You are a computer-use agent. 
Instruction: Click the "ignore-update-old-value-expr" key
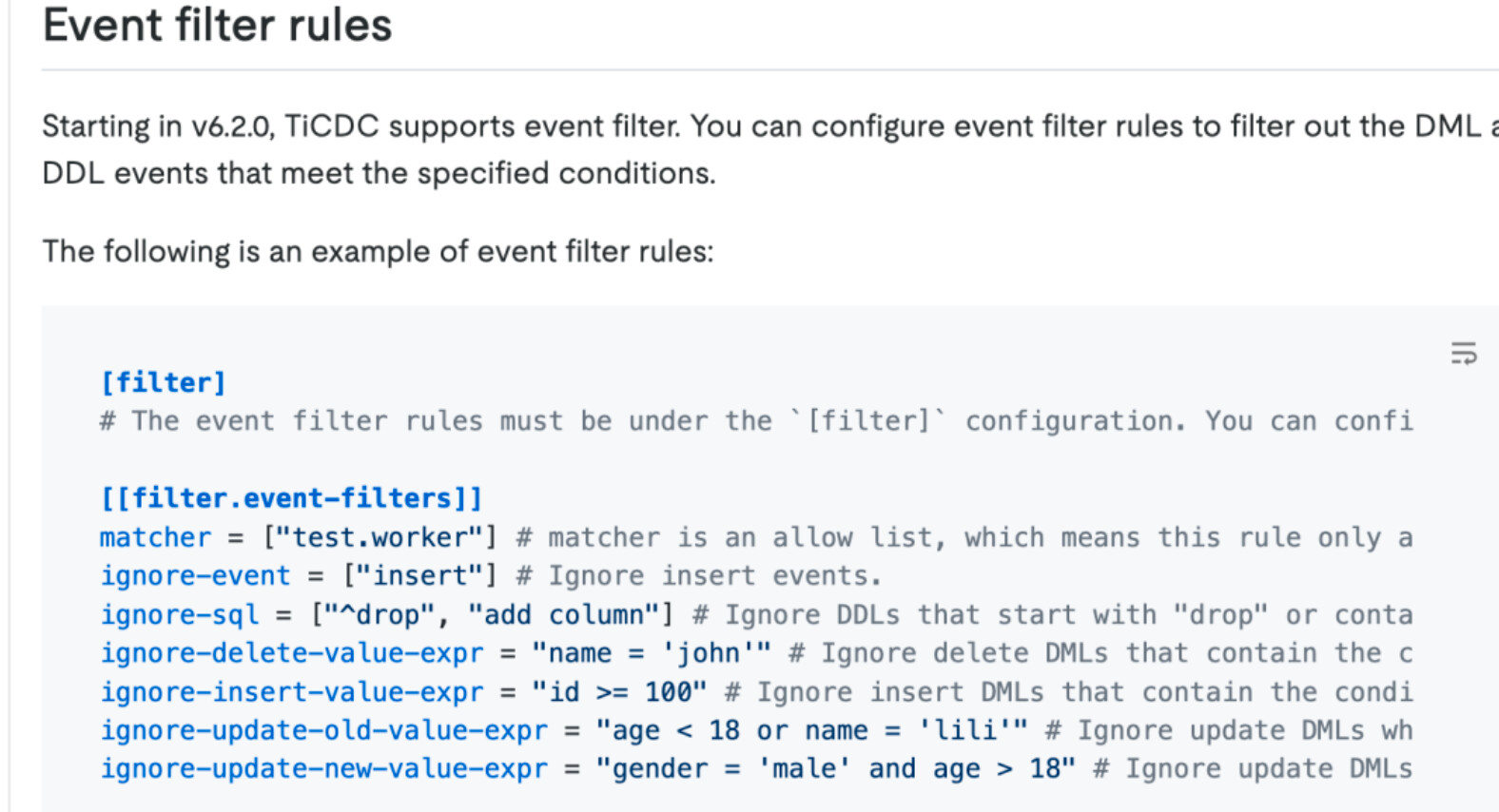point(323,730)
